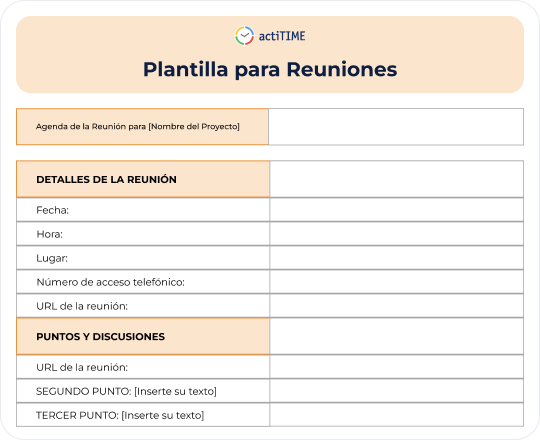Click the empty field next to Fecha
540x440 pixels.
tap(396, 210)
